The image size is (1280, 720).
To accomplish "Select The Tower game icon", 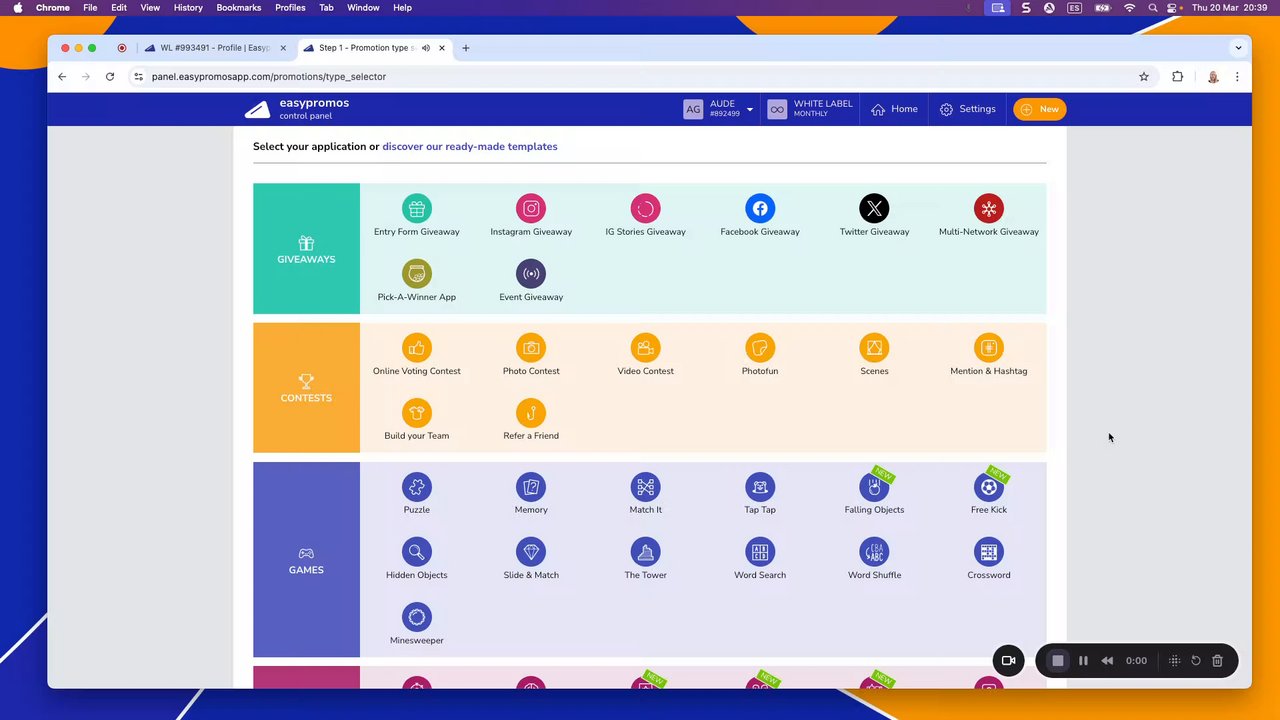I will pos(645,551).
